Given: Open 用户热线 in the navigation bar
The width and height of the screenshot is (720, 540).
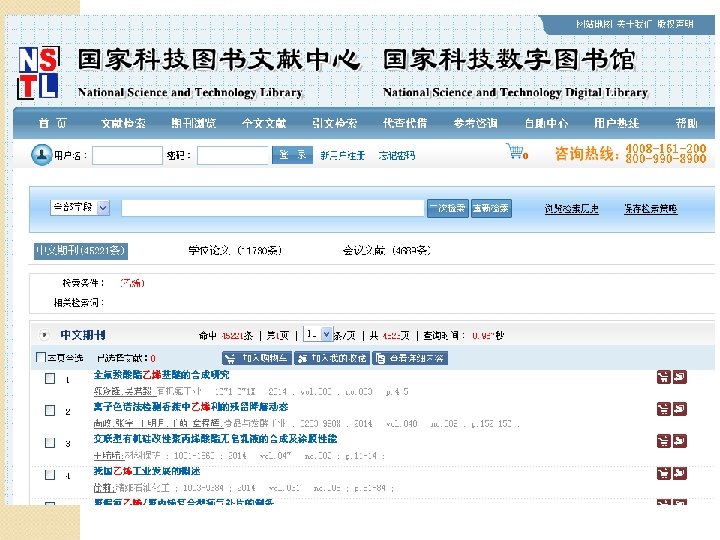Looking at the screenshot, I should click(617, 123).
